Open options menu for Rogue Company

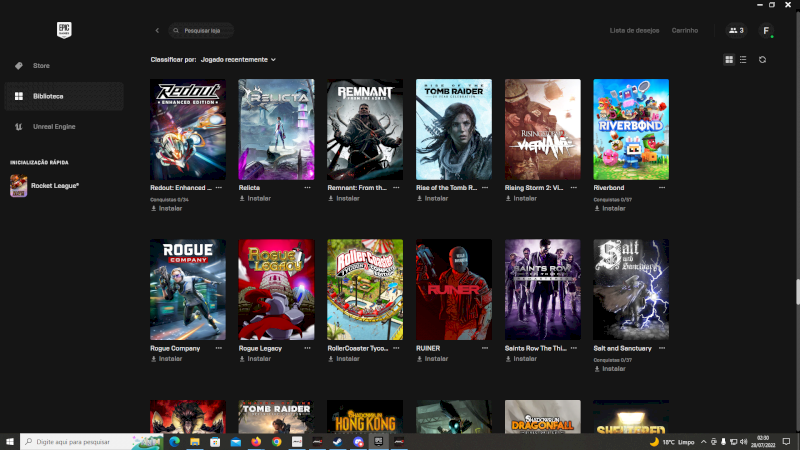tap(218, 348)
